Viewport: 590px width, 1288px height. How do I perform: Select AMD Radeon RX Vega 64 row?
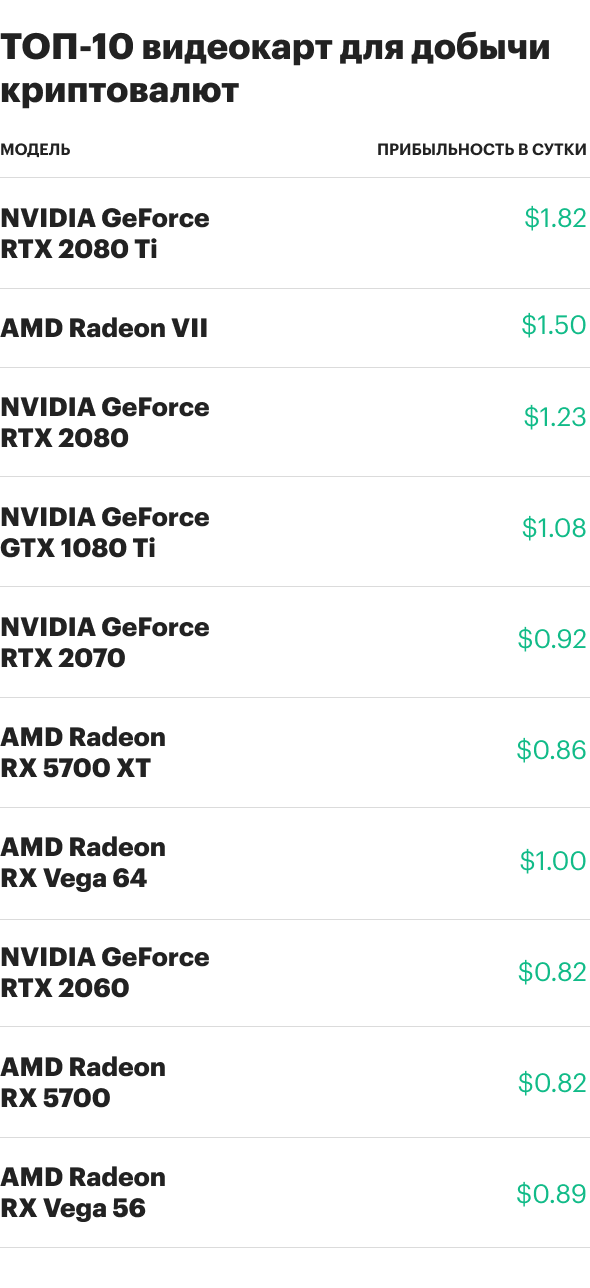coord(83,862)
